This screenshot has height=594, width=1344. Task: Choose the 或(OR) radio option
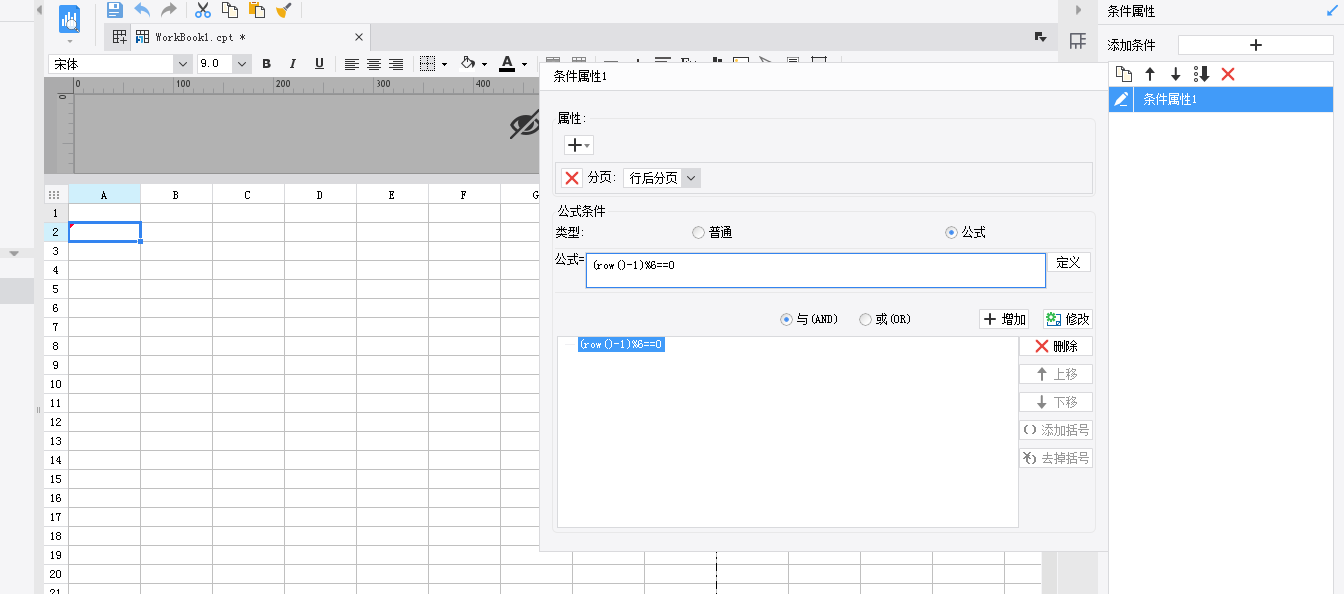point(865,319)
